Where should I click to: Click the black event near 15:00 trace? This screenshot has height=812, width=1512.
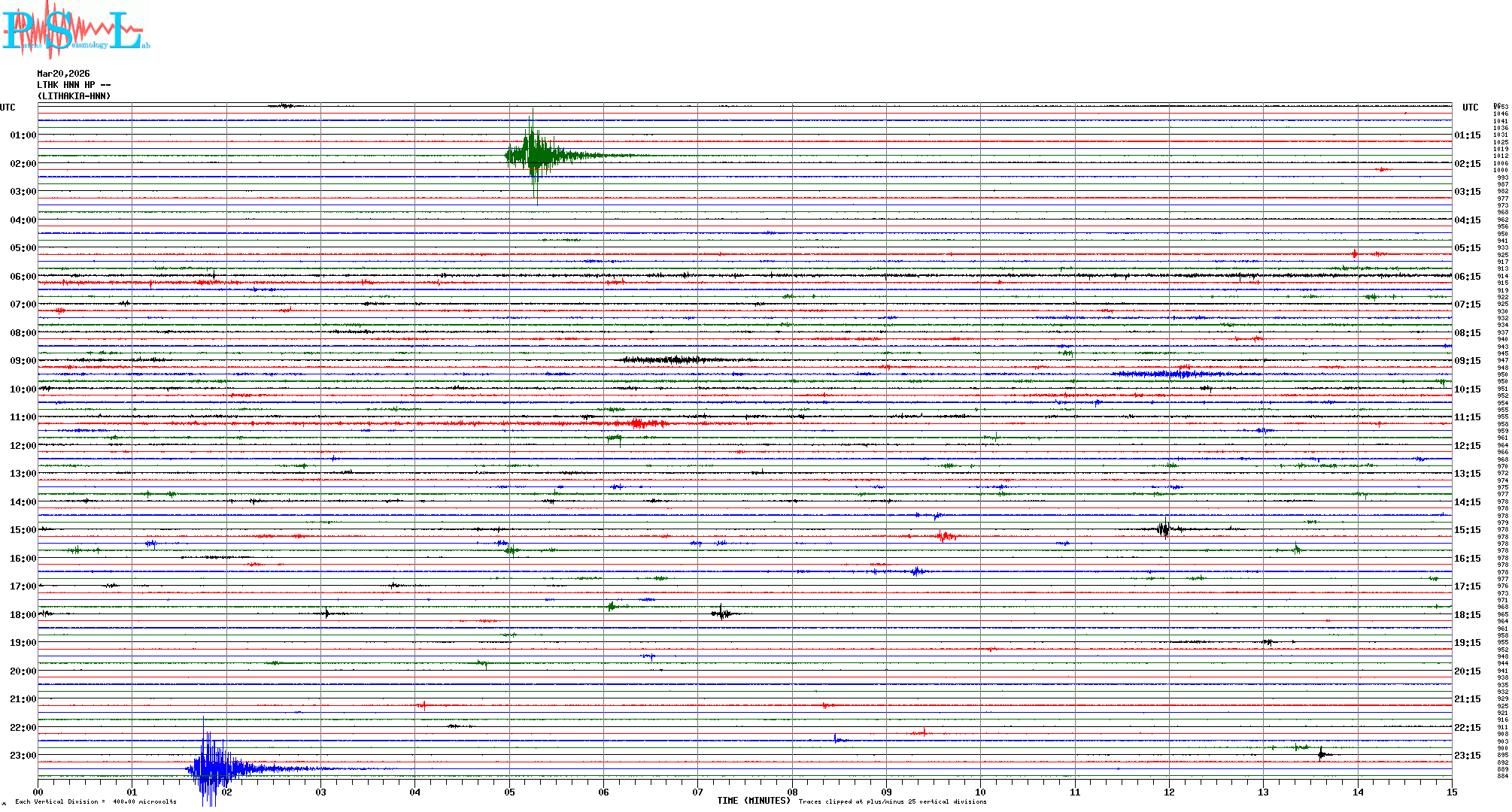click(x=1164, y=529)
